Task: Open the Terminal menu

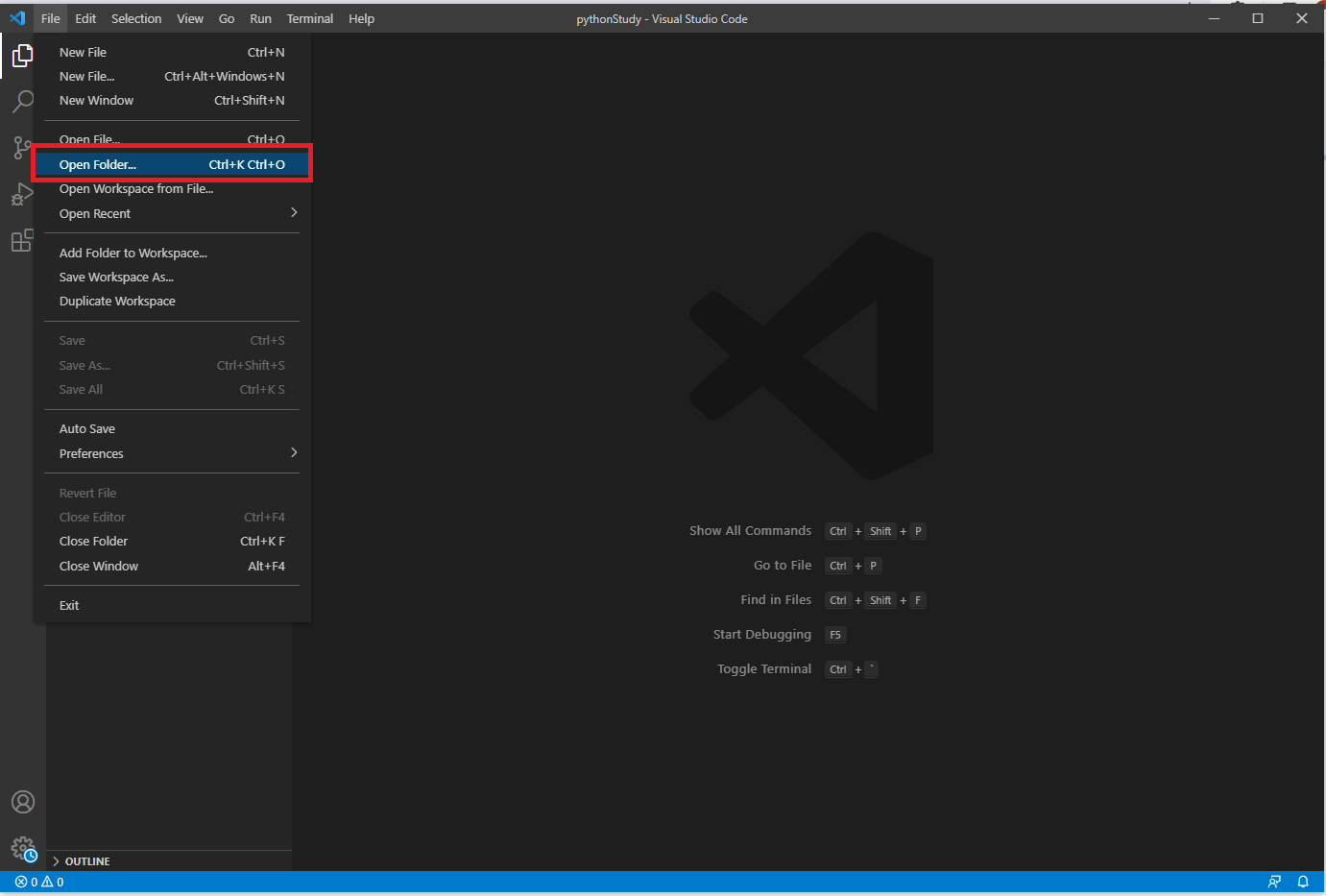Action: [x=310, y=18]
